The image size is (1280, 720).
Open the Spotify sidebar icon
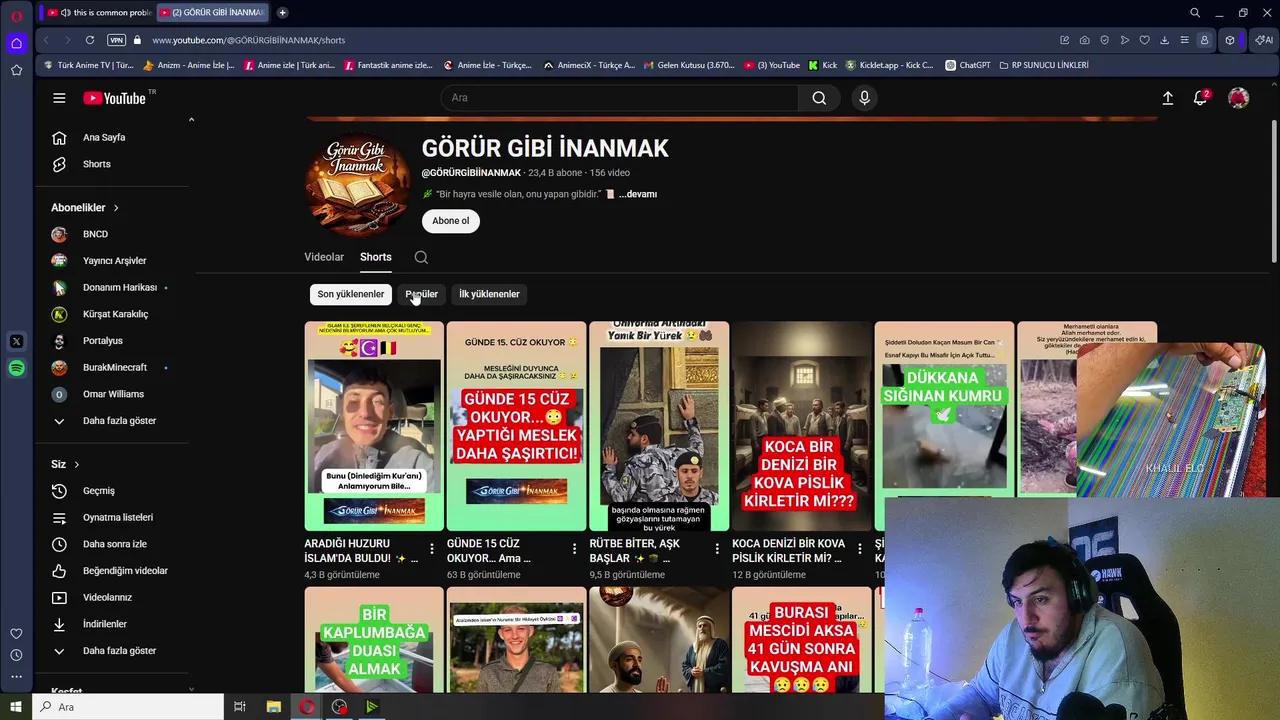pyautogui.click(x=16, y=368)
